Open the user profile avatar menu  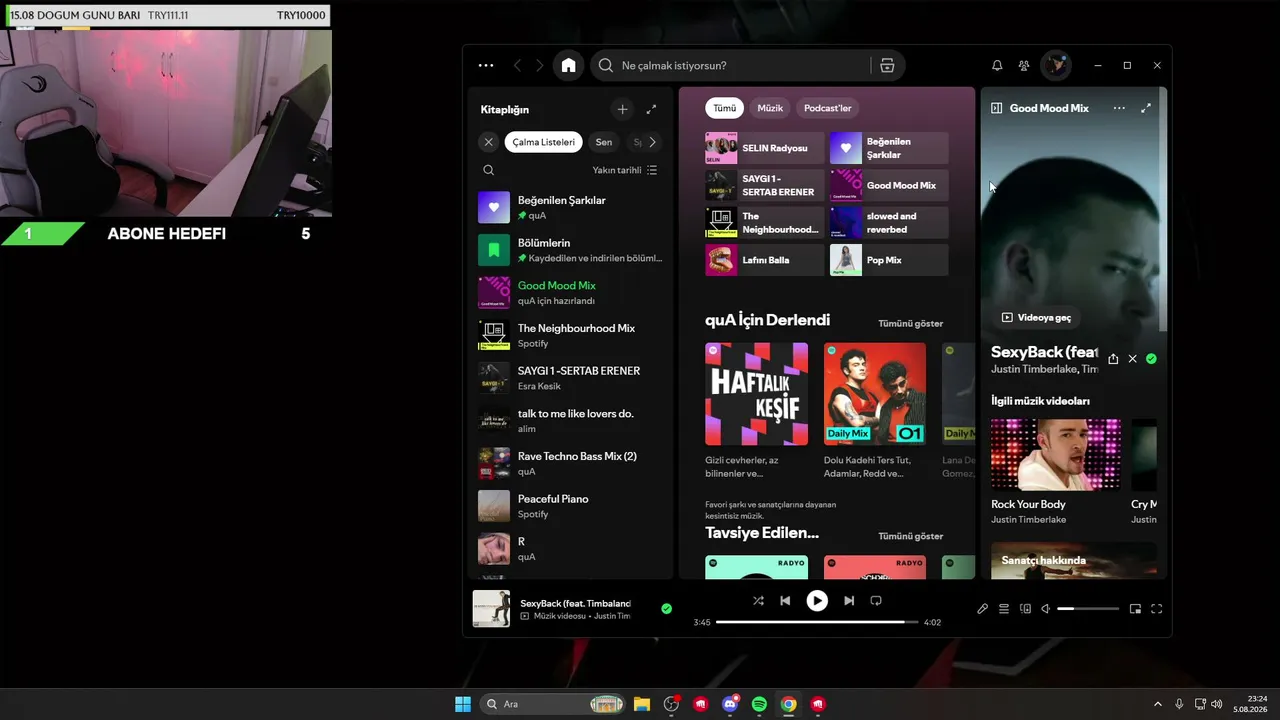pyautogui.click(x=1055, y=66)
